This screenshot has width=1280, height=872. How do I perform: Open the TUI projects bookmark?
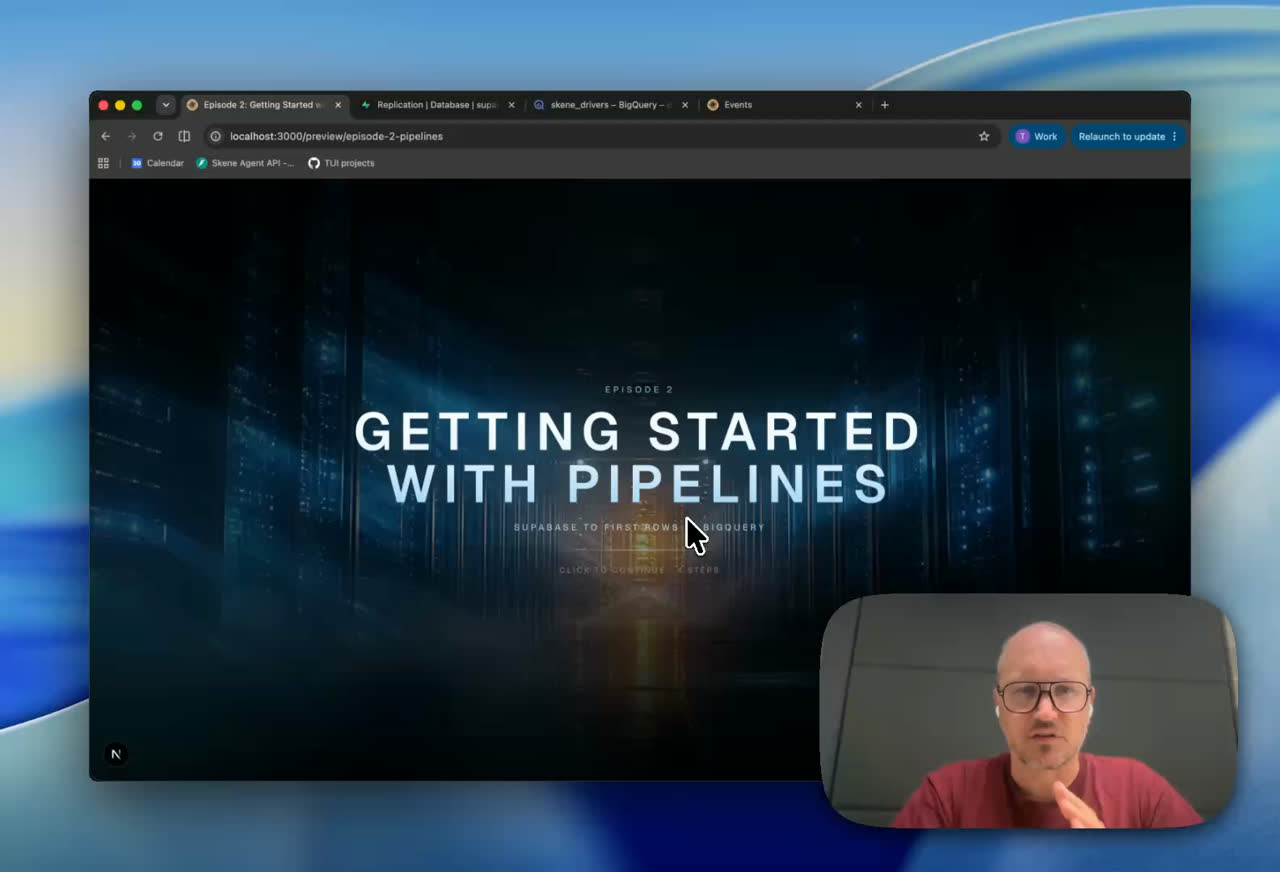click(x=341, y=163)
